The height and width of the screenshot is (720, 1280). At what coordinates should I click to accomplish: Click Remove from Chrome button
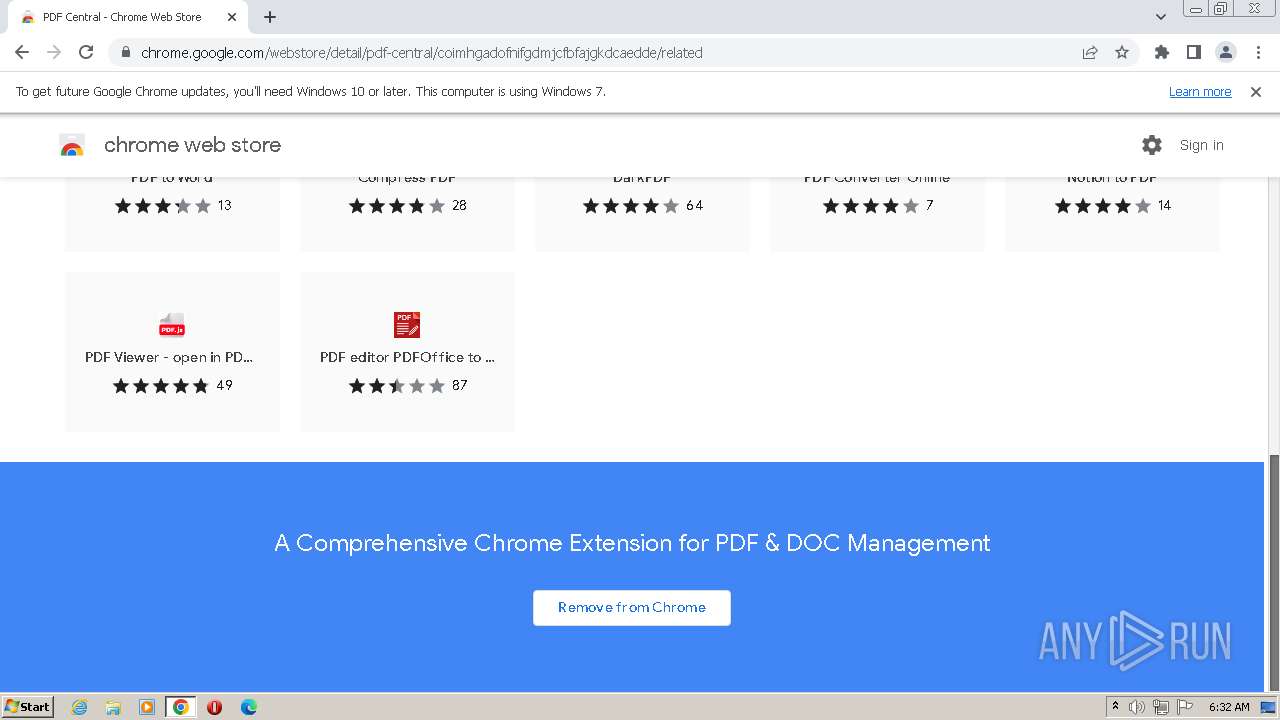pos(632,608)
